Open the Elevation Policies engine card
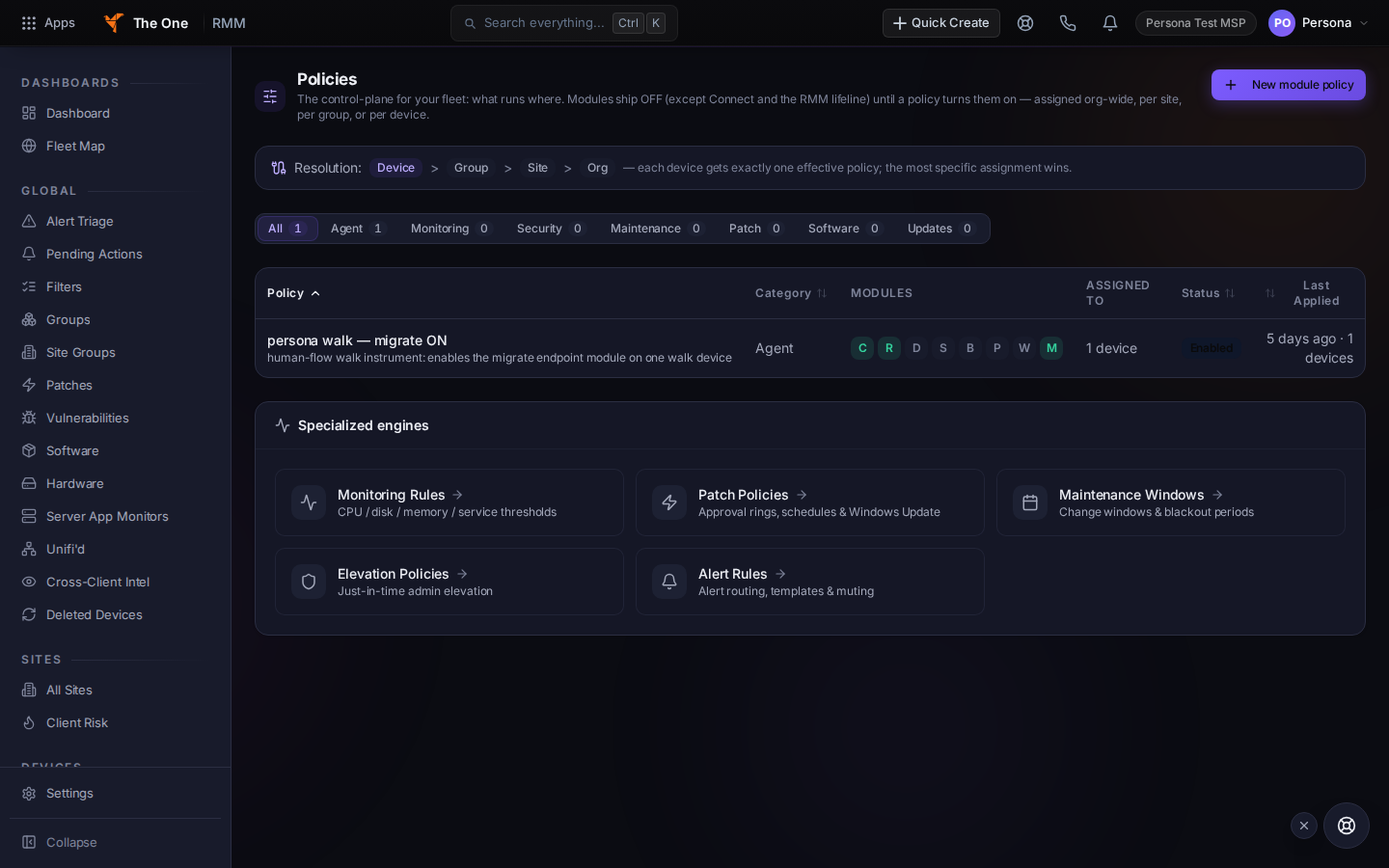1389x868 pixels. [449, 582]
